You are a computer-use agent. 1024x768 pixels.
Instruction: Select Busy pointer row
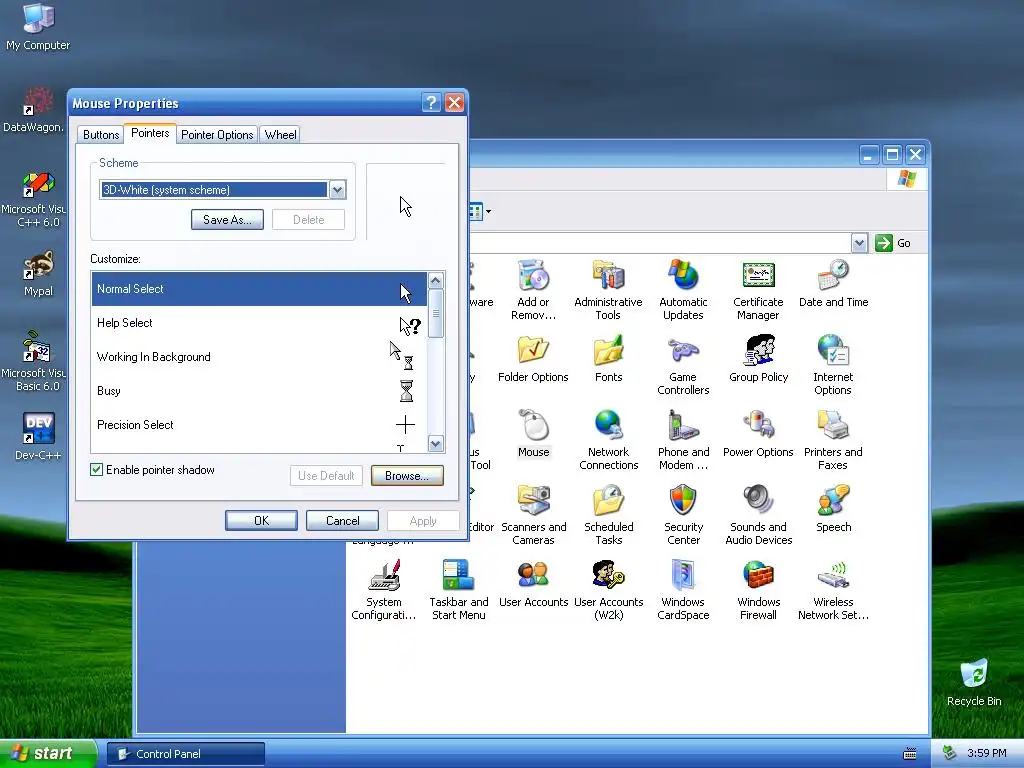click(x=259, y=391)
